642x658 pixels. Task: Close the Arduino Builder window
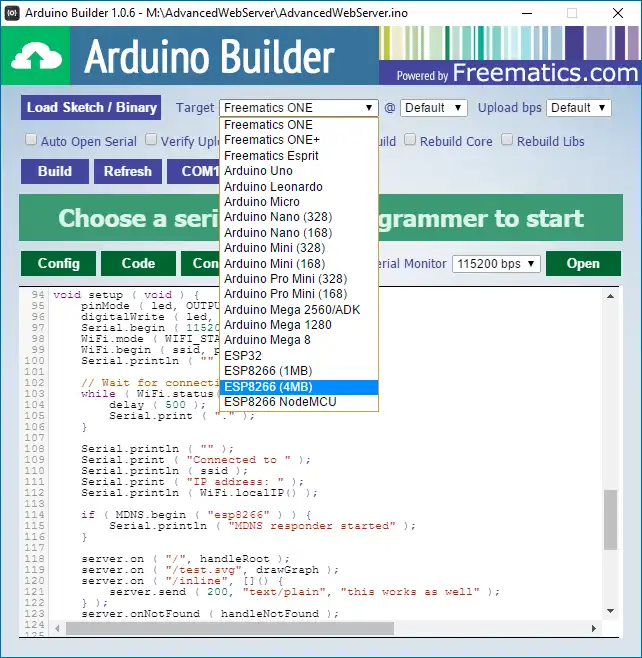pyautogui.click(x=618, y=13)
